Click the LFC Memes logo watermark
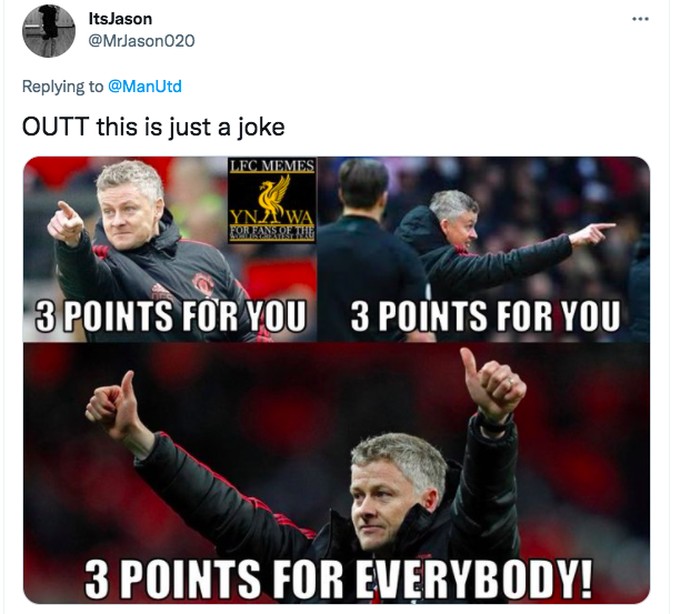The width and height of the screenshot is (700, 614). [271, 200]
